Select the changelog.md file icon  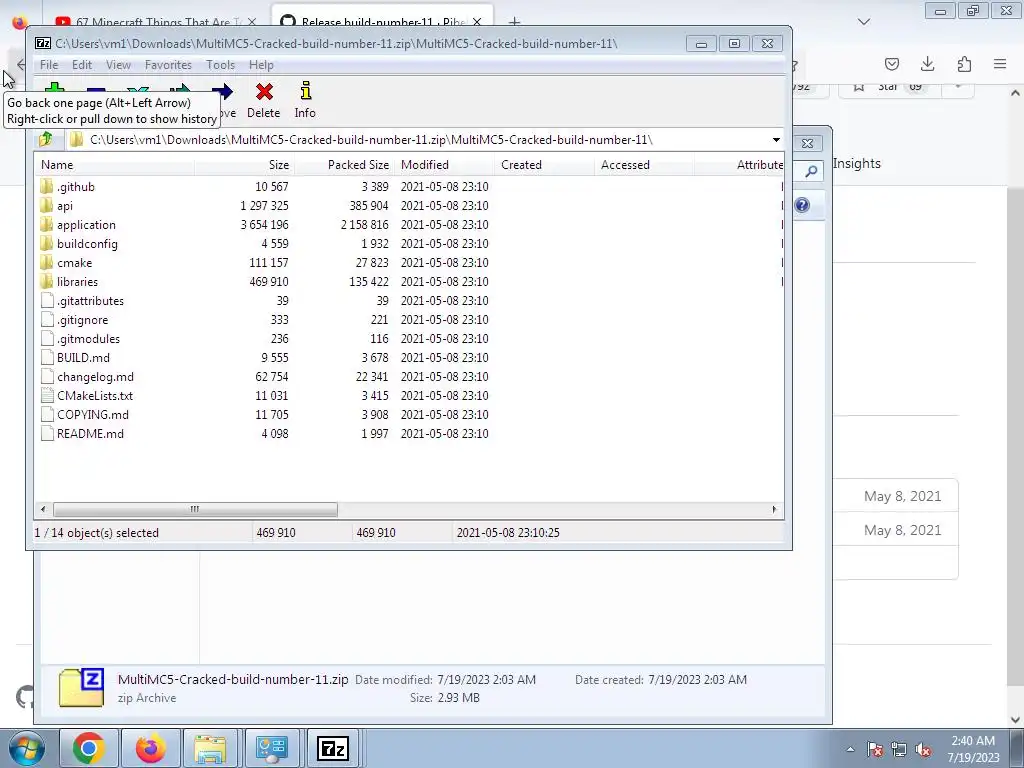pos(46,376)
